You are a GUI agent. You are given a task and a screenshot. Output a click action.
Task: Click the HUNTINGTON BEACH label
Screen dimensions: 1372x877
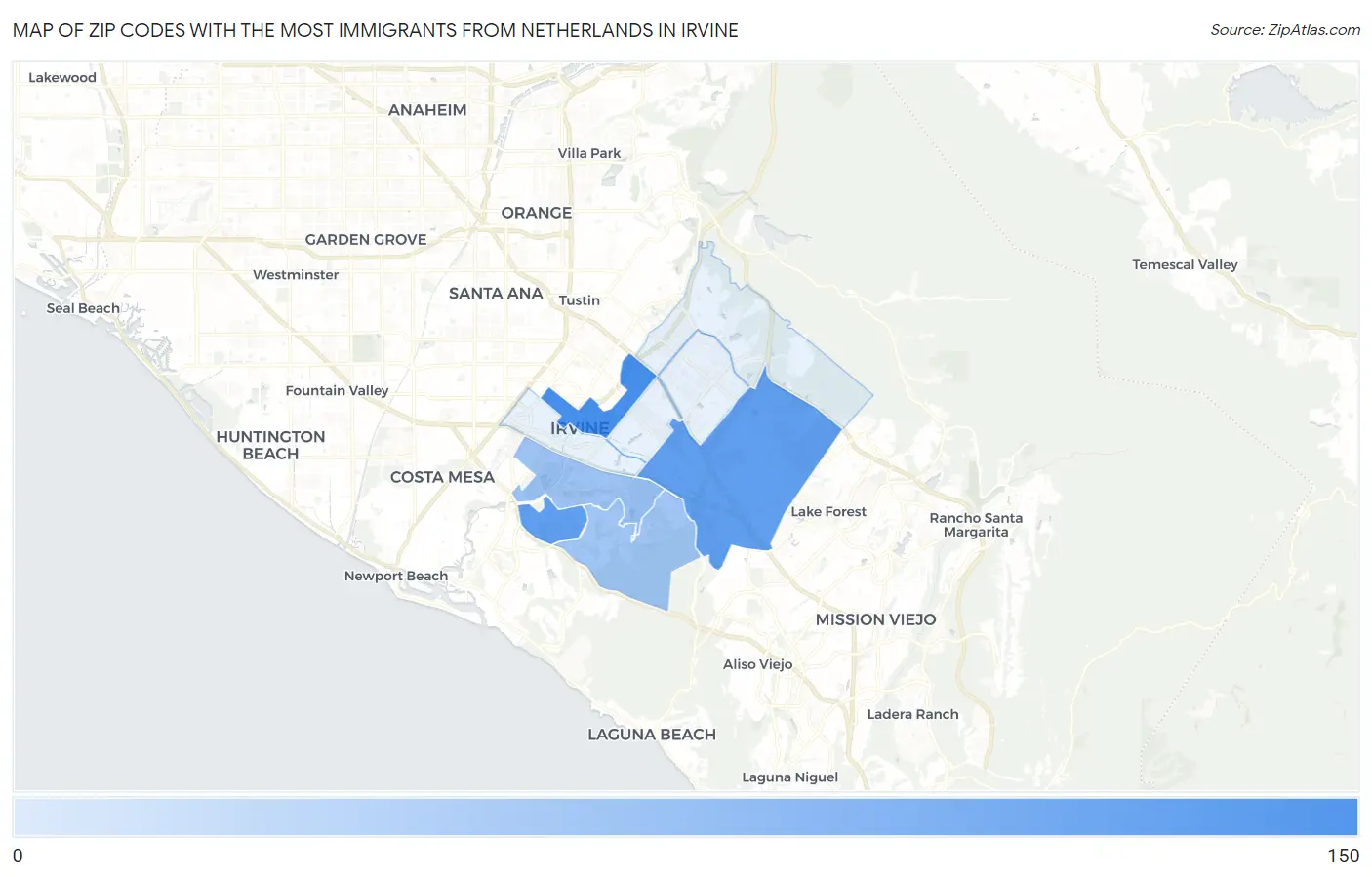point(270,445)
